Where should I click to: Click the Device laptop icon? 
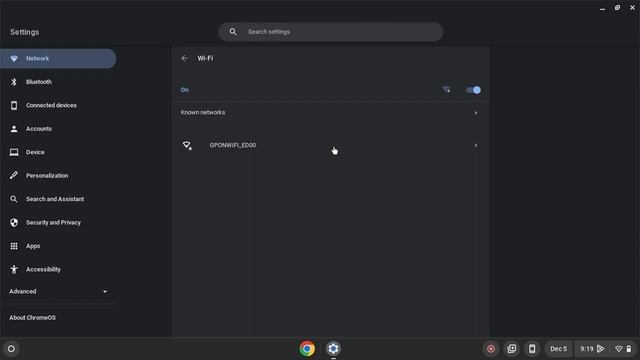point(14,152)
